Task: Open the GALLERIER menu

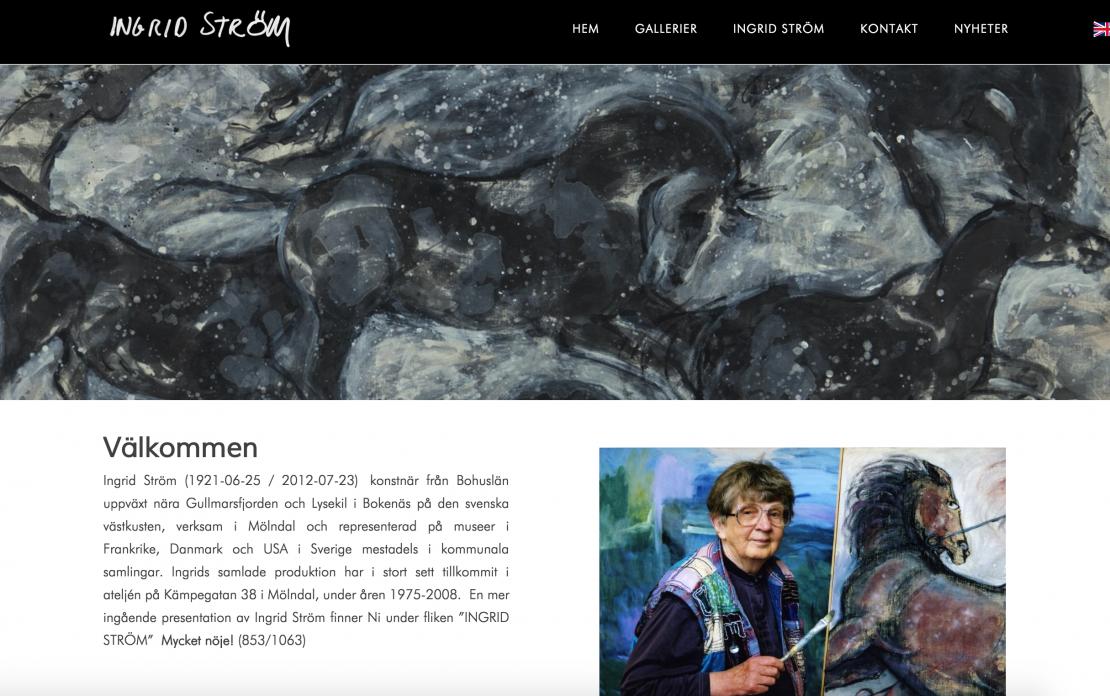Action: (665, 29)
